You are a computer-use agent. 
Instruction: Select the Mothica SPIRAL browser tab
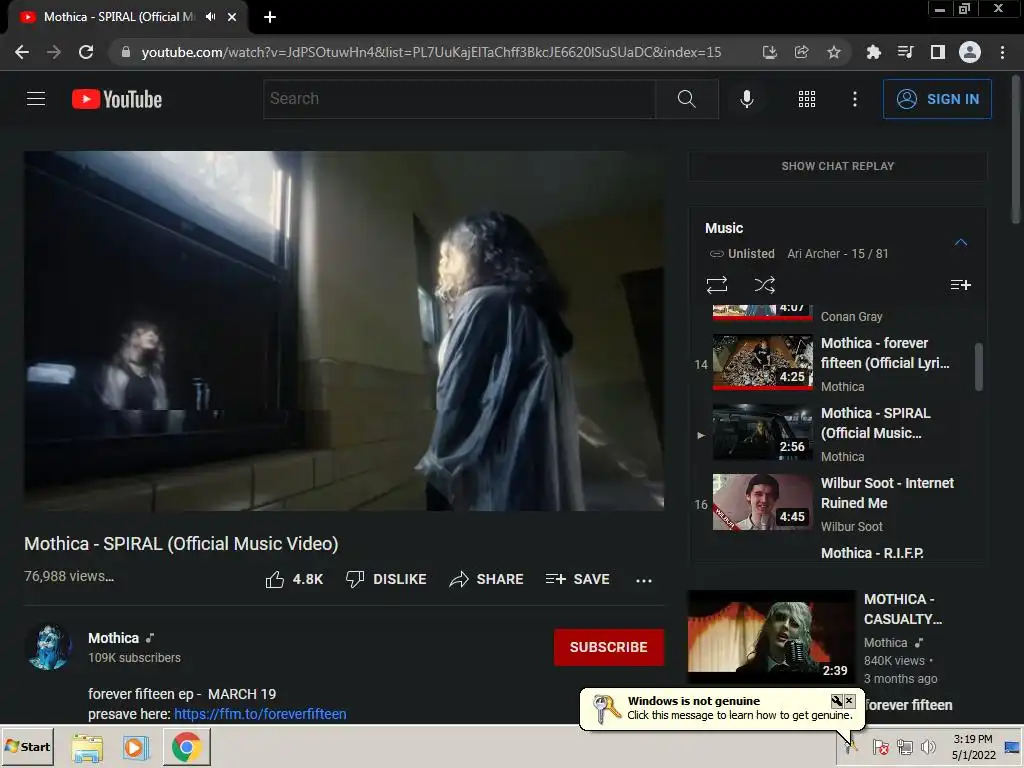pos(118,17)
